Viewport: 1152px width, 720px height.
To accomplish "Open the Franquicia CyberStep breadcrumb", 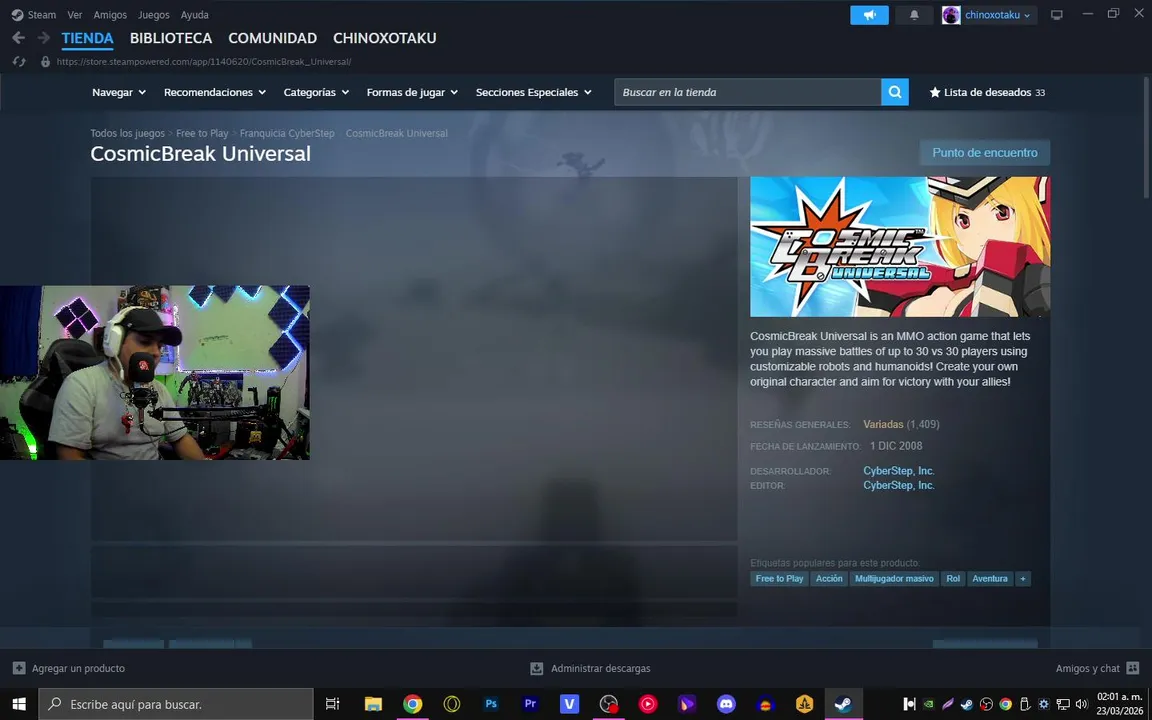I will pyautogui.click(x=287, y=133).
